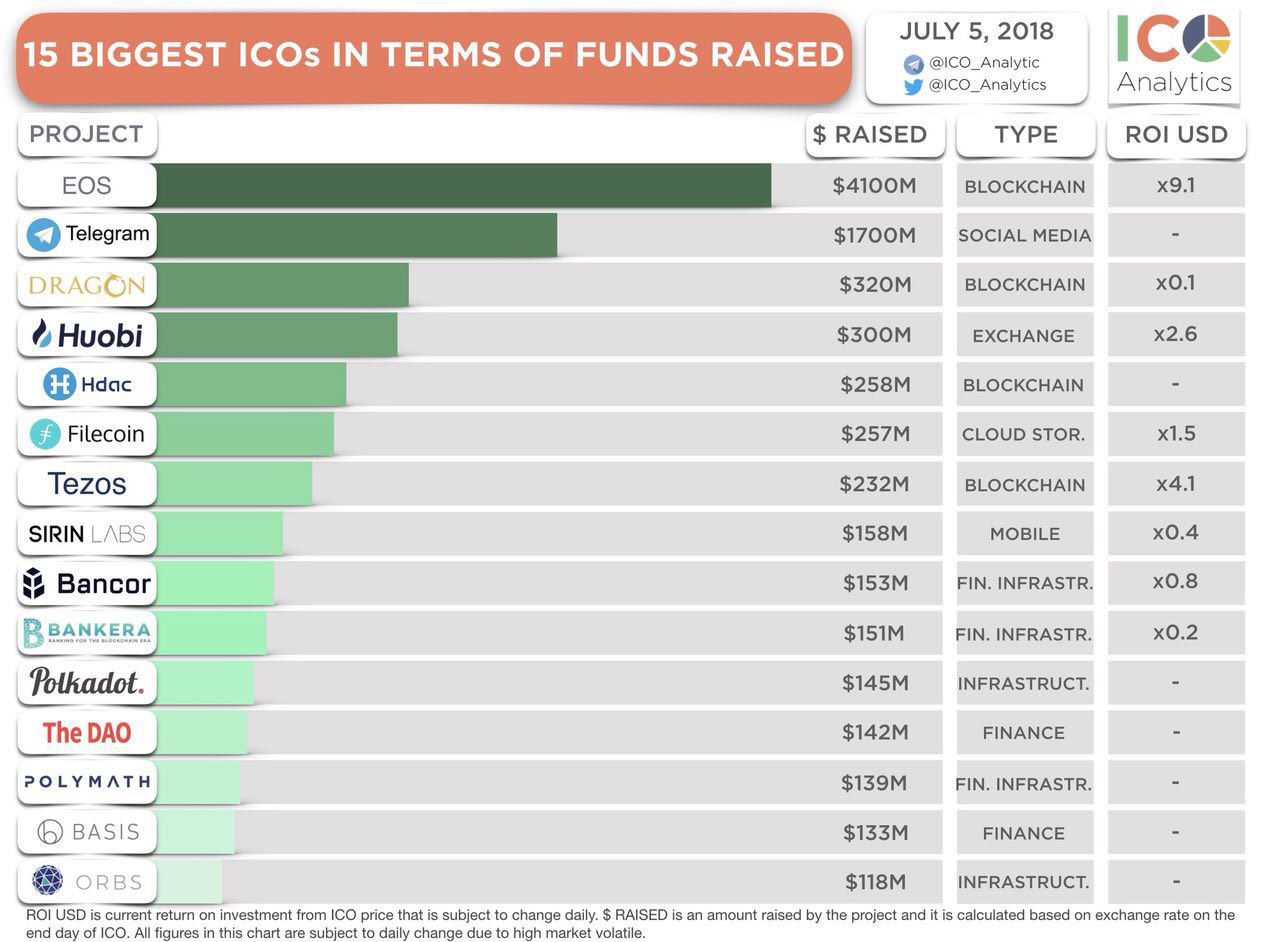Click the TYPE column header
Viewport: 1280px width, 942px height.
pos(1026,135)
